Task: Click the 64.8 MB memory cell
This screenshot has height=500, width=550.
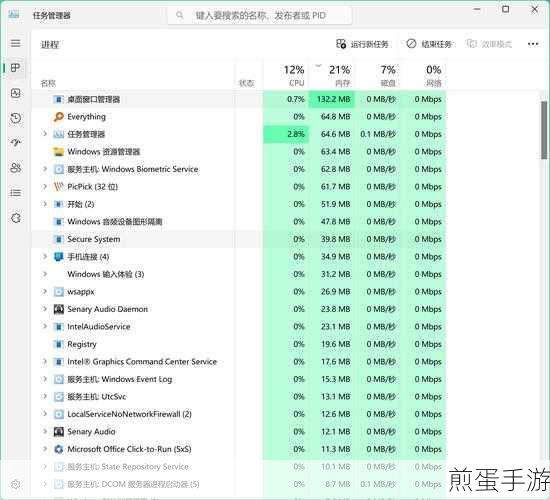Action: pyautogui.click(x=332, y=116)
